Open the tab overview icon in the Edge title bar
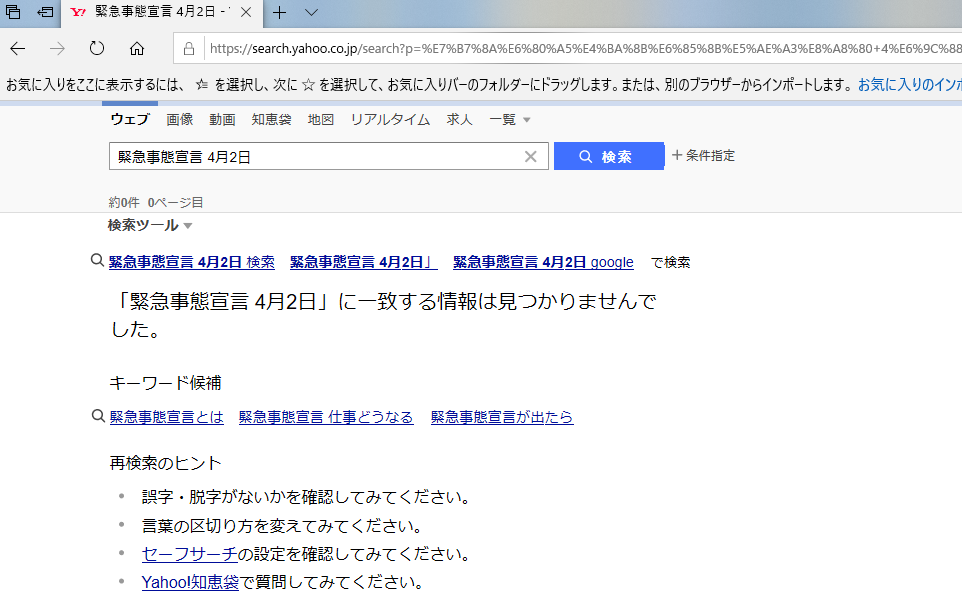Viewport: 962px width, 600px height. [13, 12]
